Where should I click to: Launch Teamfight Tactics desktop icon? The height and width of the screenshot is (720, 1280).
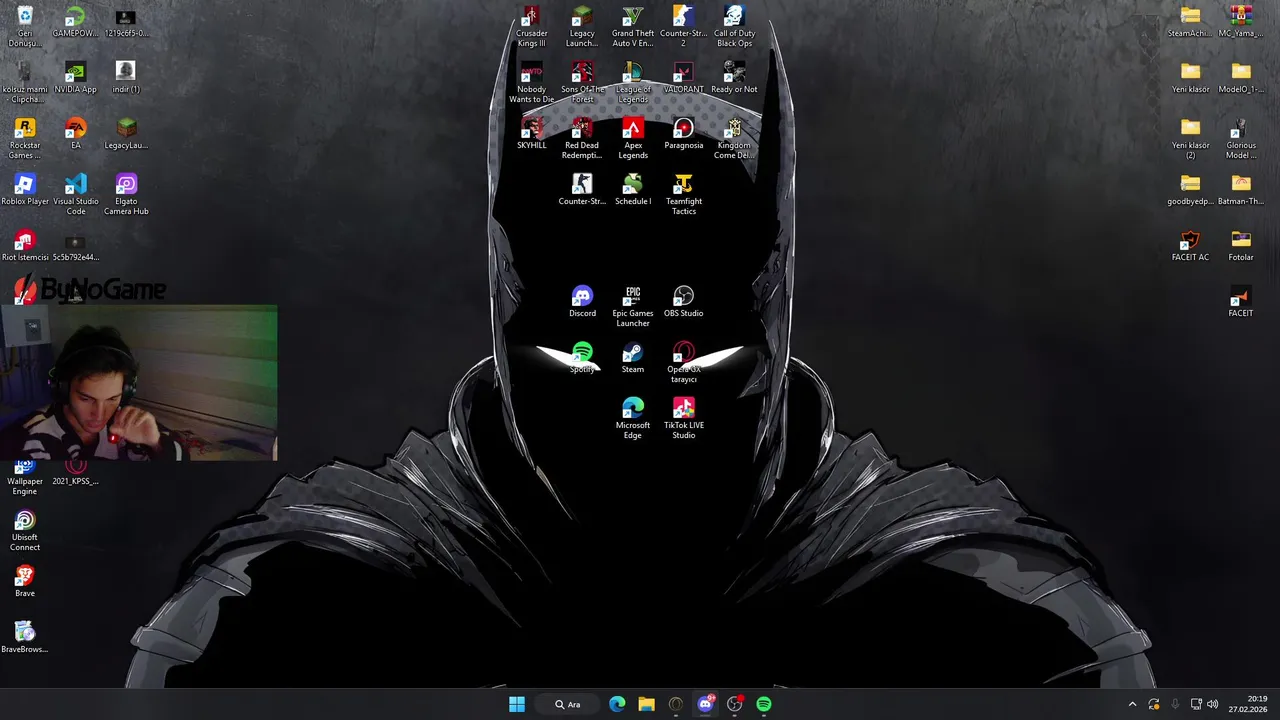(683, 195)
